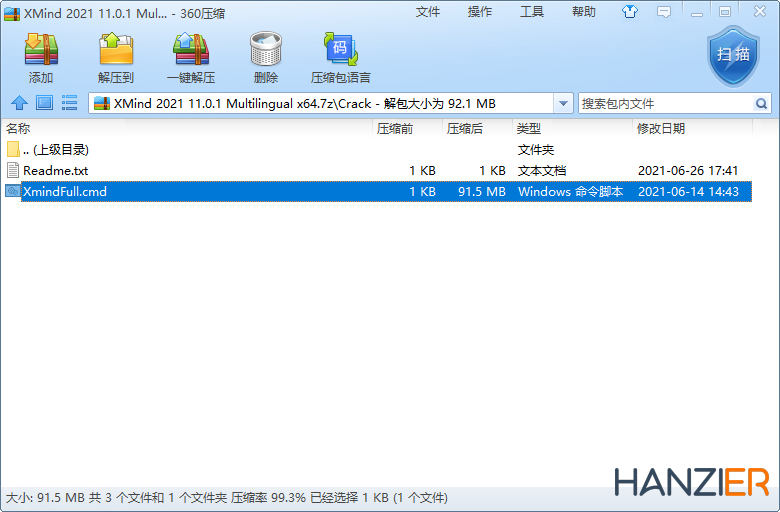Click the feedback message icon in title bar
Screen dimensions: 780x512
tap(662, 12)
